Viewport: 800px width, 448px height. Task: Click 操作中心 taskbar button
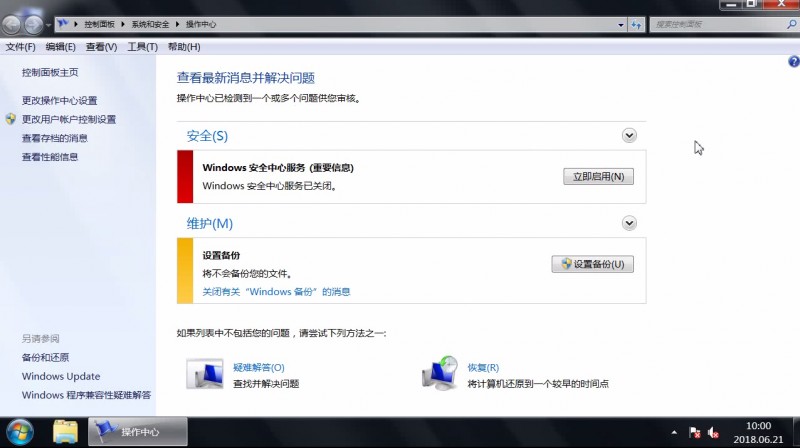(138, 432)
